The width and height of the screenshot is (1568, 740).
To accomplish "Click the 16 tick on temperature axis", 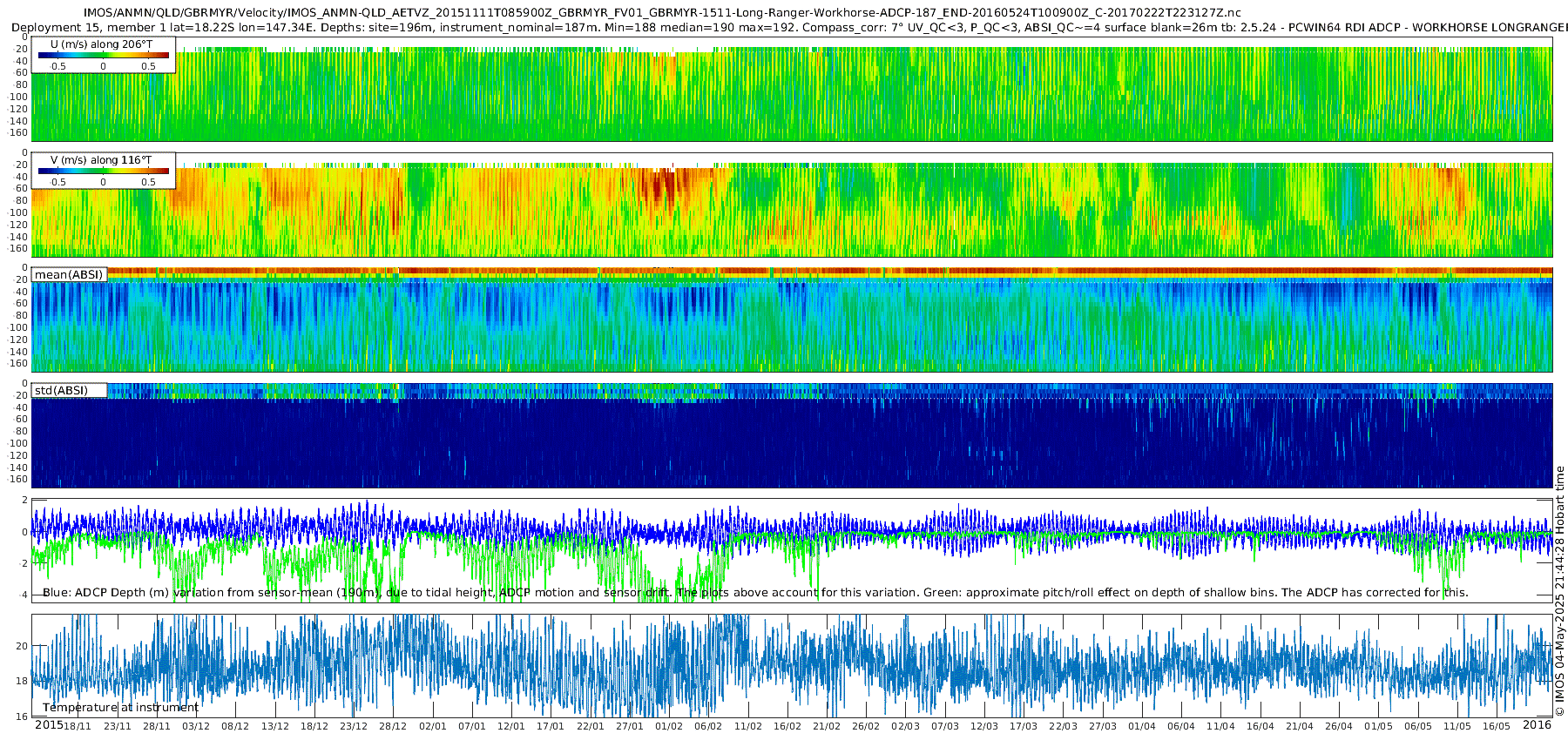I will pyautogui.click(x=23, y=716).
